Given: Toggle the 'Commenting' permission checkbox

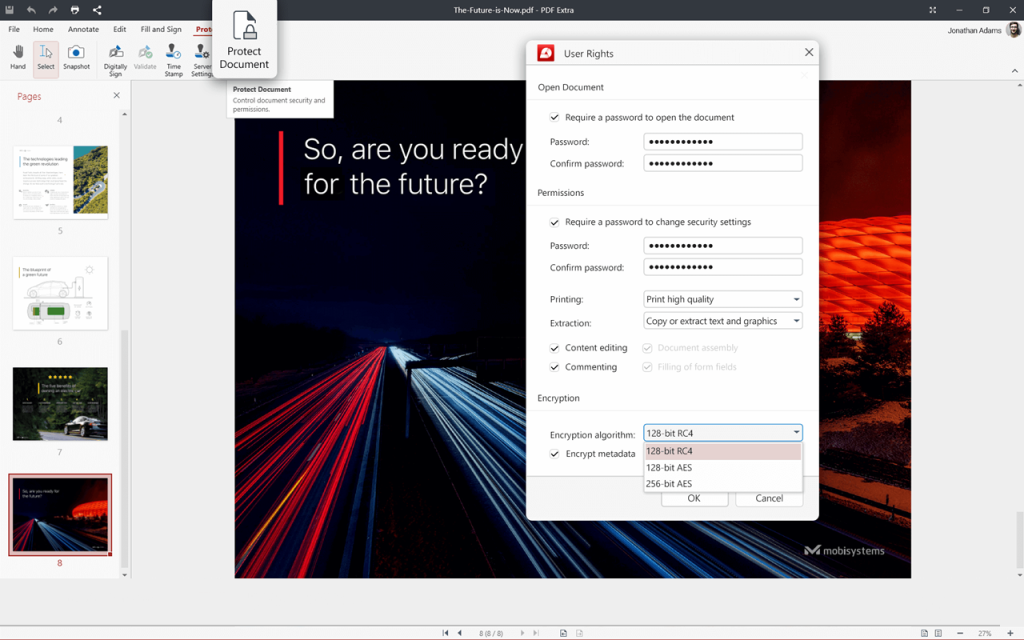Looking at the screenshot, I should click(554, 367).
